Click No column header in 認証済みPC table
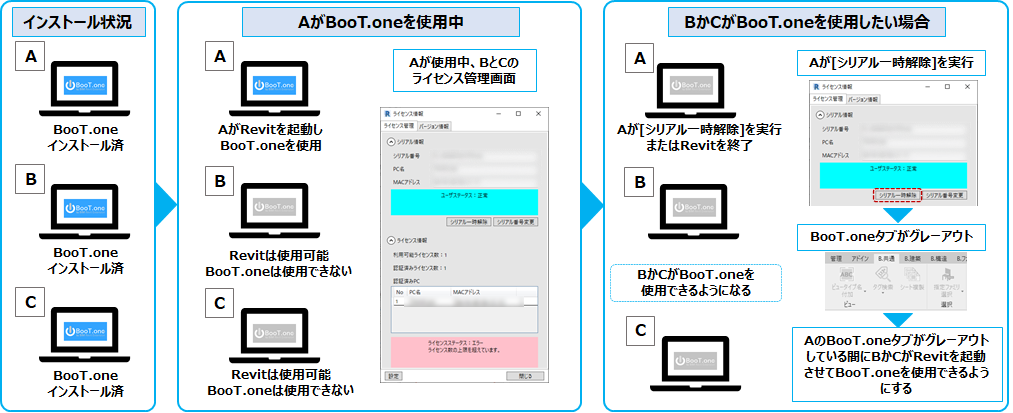1013x413 pixels. (400, 292)
